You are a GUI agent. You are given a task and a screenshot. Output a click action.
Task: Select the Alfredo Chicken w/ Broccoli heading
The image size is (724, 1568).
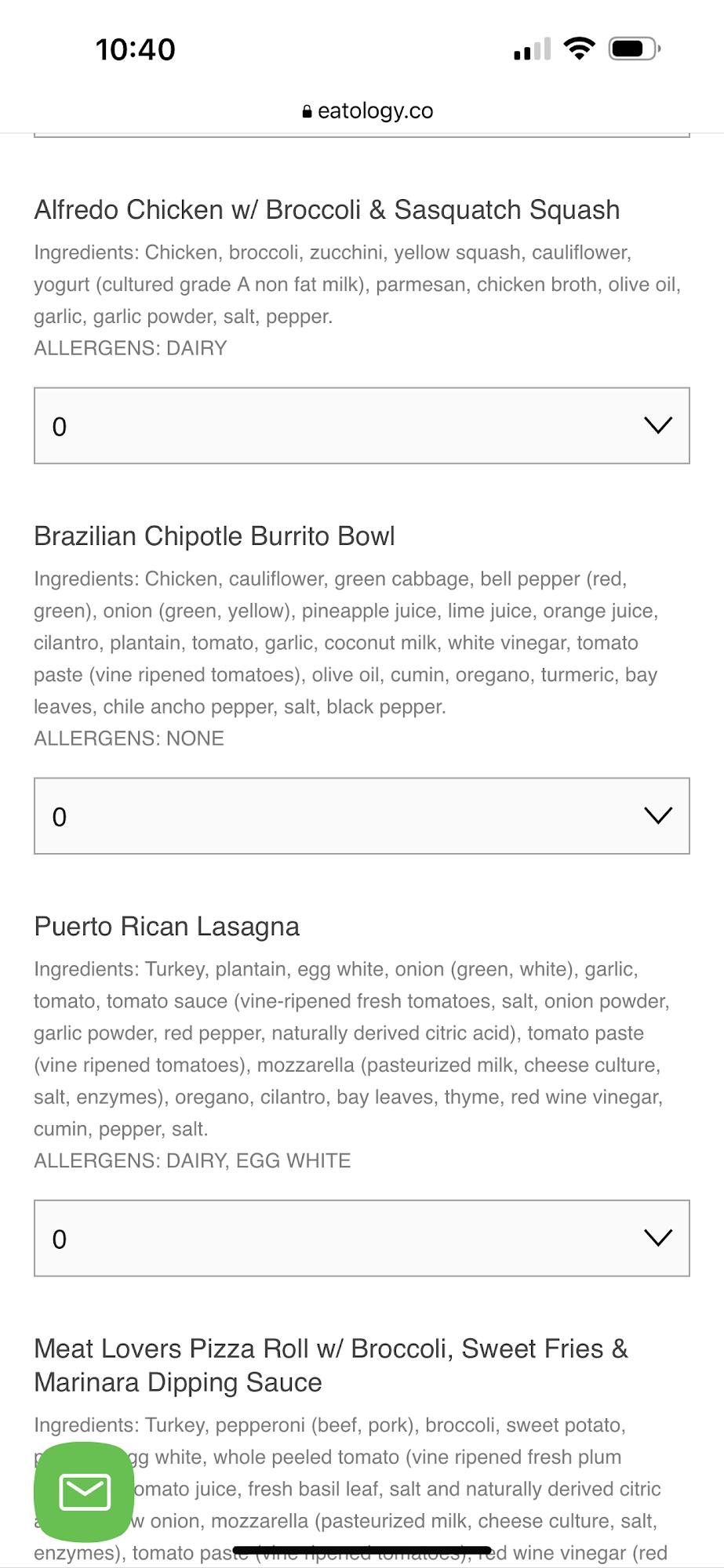pos(327,210)
